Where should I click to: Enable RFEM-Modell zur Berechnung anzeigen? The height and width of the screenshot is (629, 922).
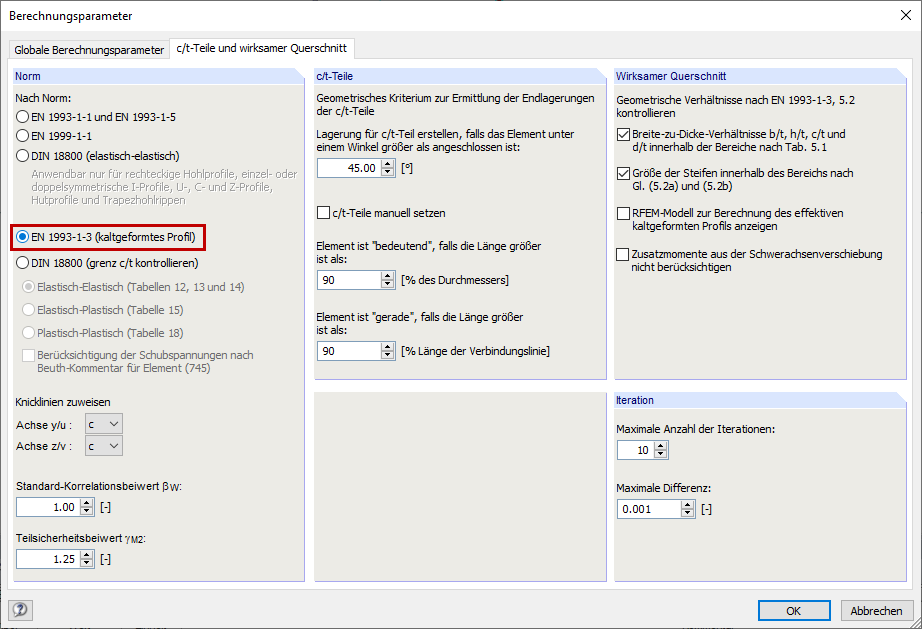coord(621,214)
